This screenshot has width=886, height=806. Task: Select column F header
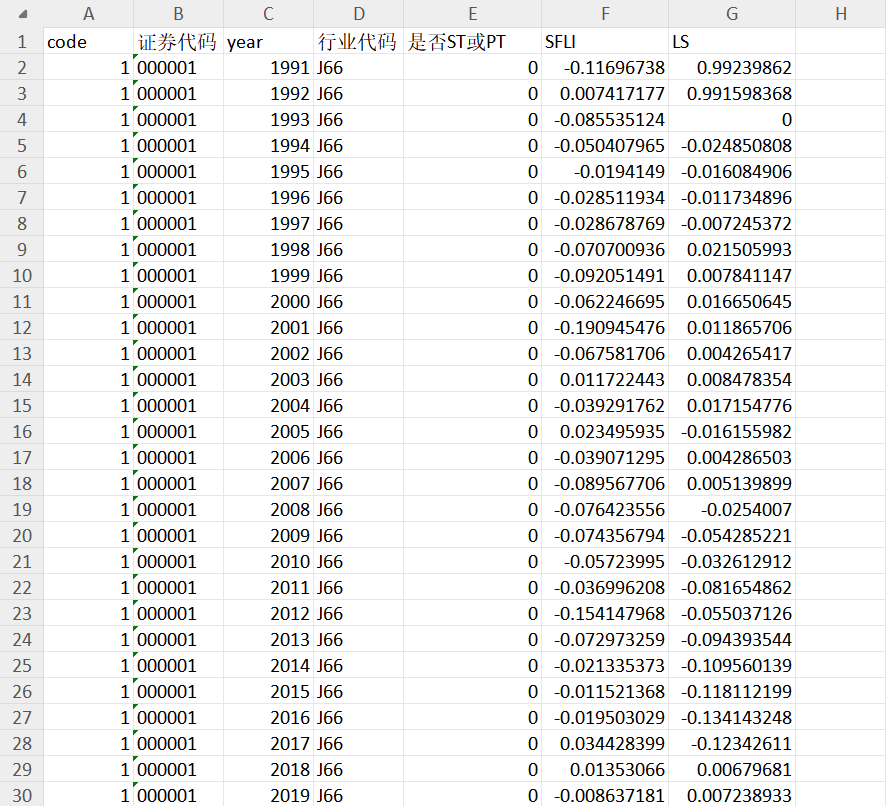605,14
